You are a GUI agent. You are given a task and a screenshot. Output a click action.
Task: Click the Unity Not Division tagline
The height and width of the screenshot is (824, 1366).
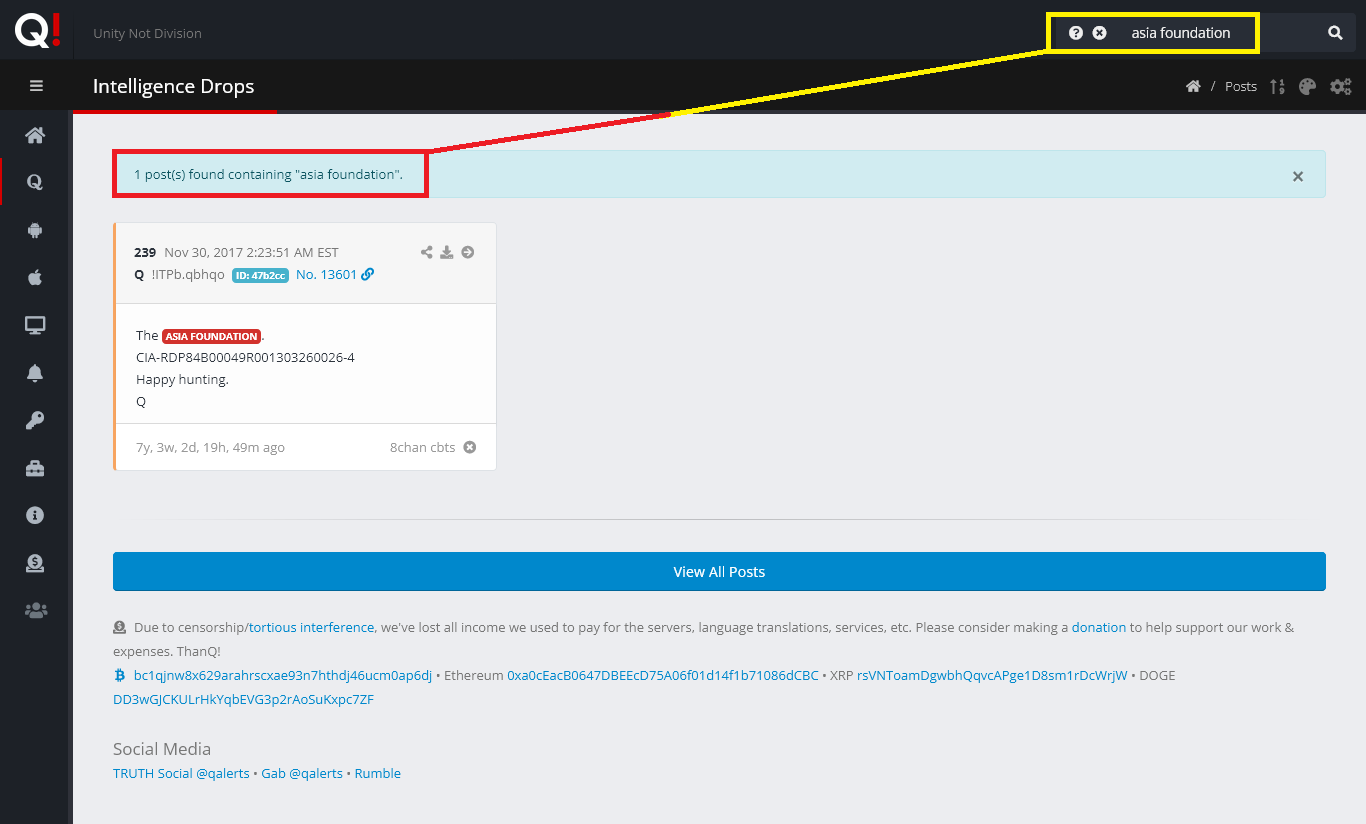[147, 33]
